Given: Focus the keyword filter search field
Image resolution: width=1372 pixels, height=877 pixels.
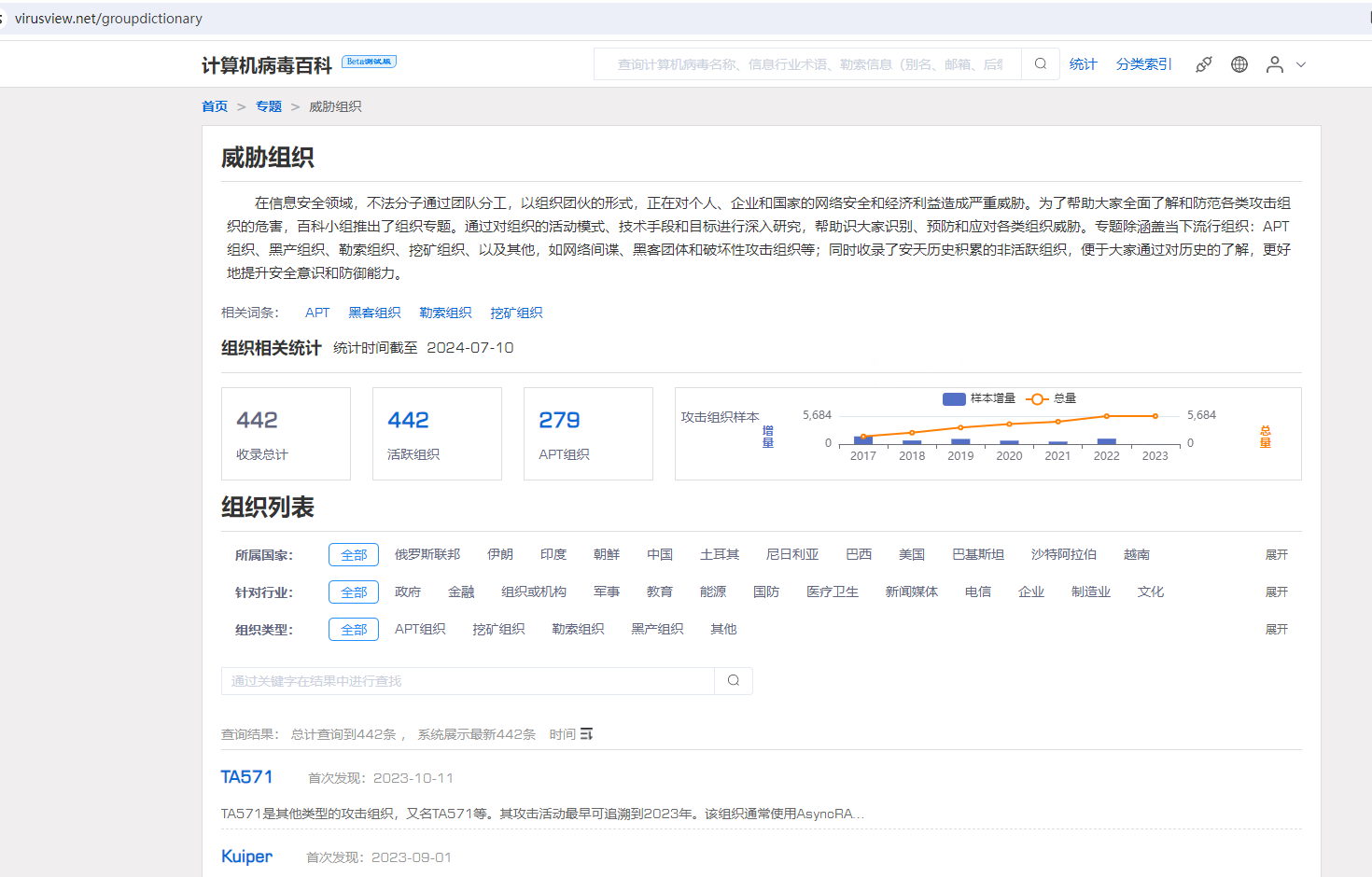Looking at the screenshot, I should pyautogui.click(x=468, y=681).
